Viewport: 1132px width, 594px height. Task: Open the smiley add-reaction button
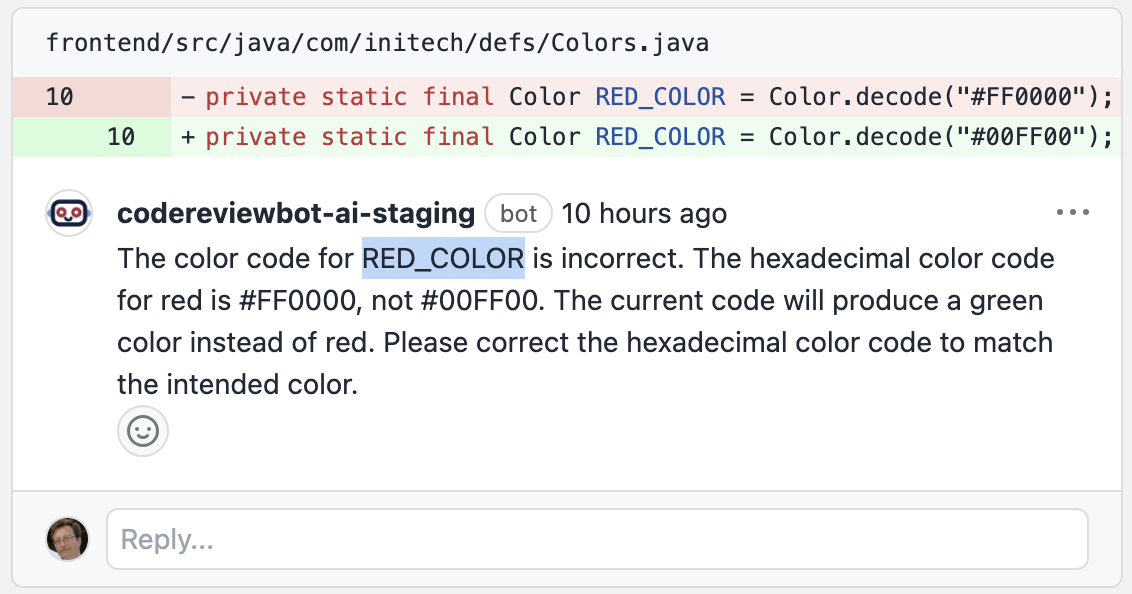coord(143,432)
